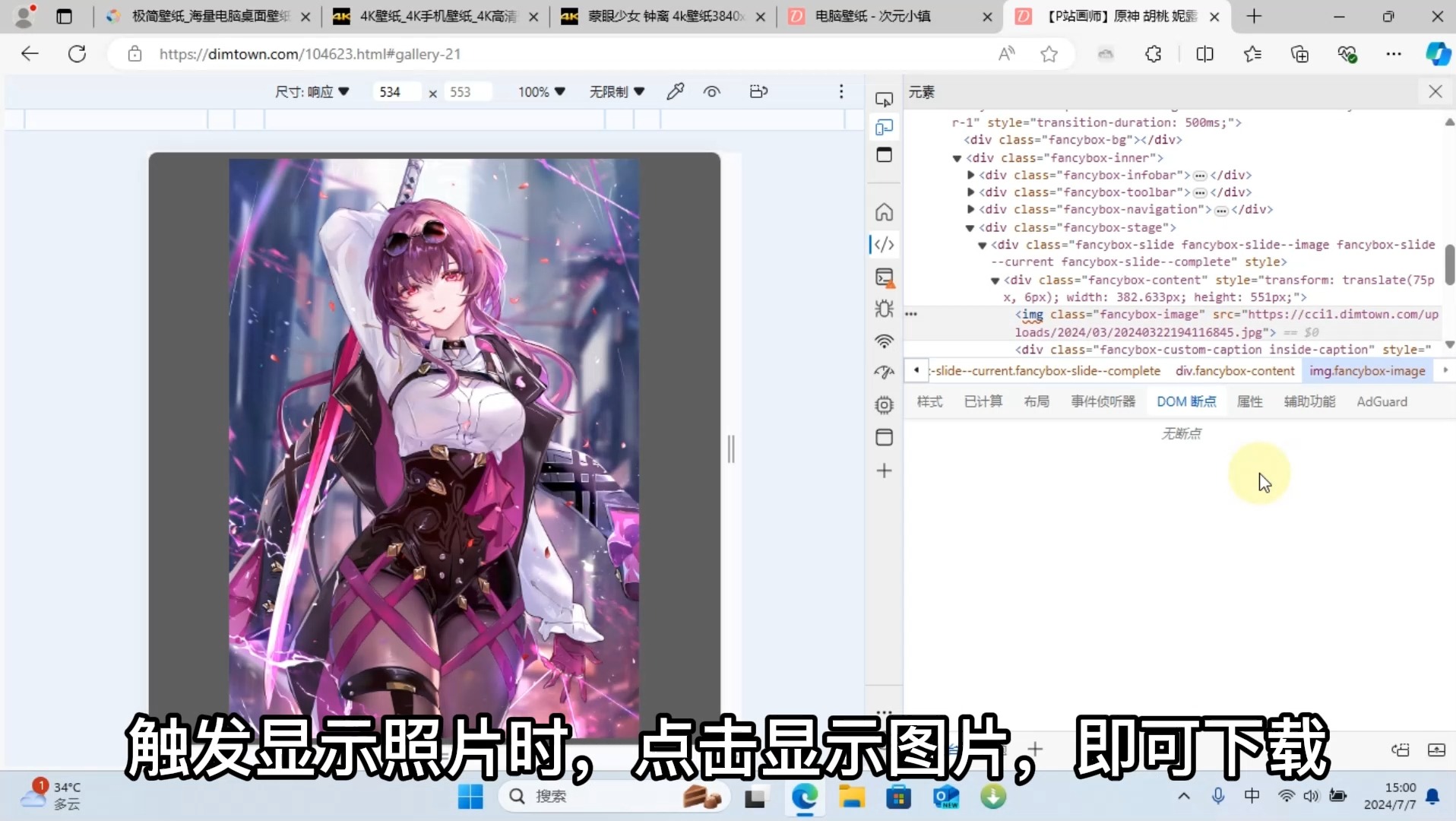Click the viewport side resize handle
Viewport: 1456px width, 821px height.
pos(731,449)
